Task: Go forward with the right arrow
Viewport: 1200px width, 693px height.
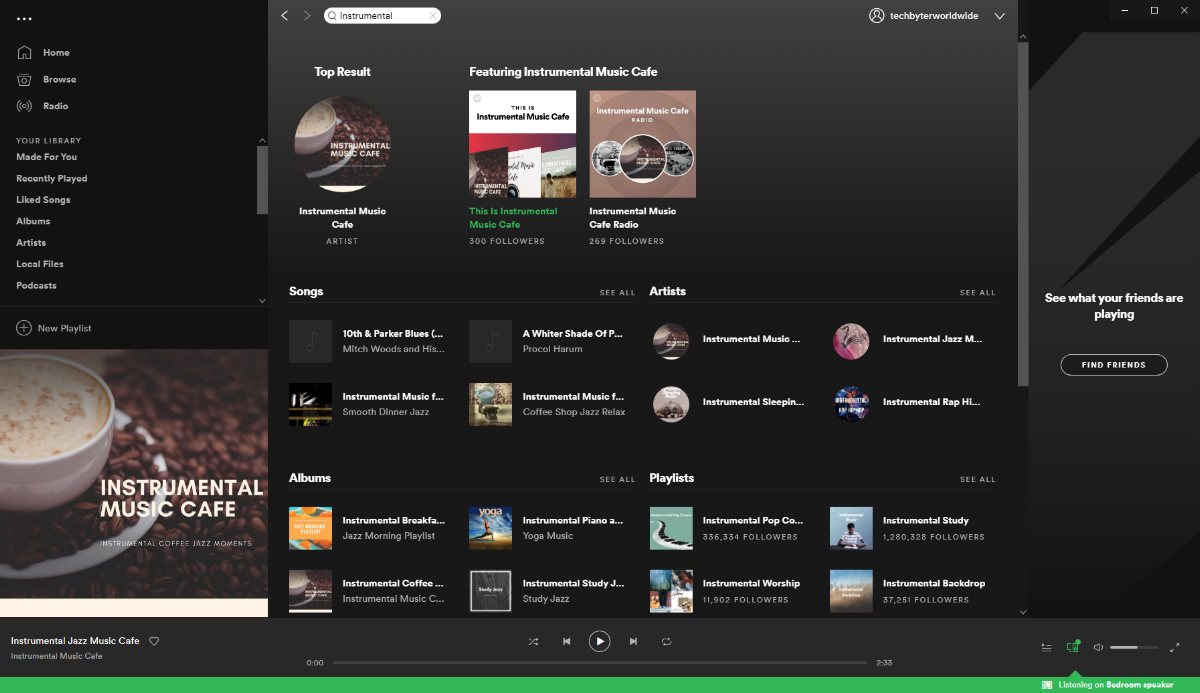Action: [307, 16]
